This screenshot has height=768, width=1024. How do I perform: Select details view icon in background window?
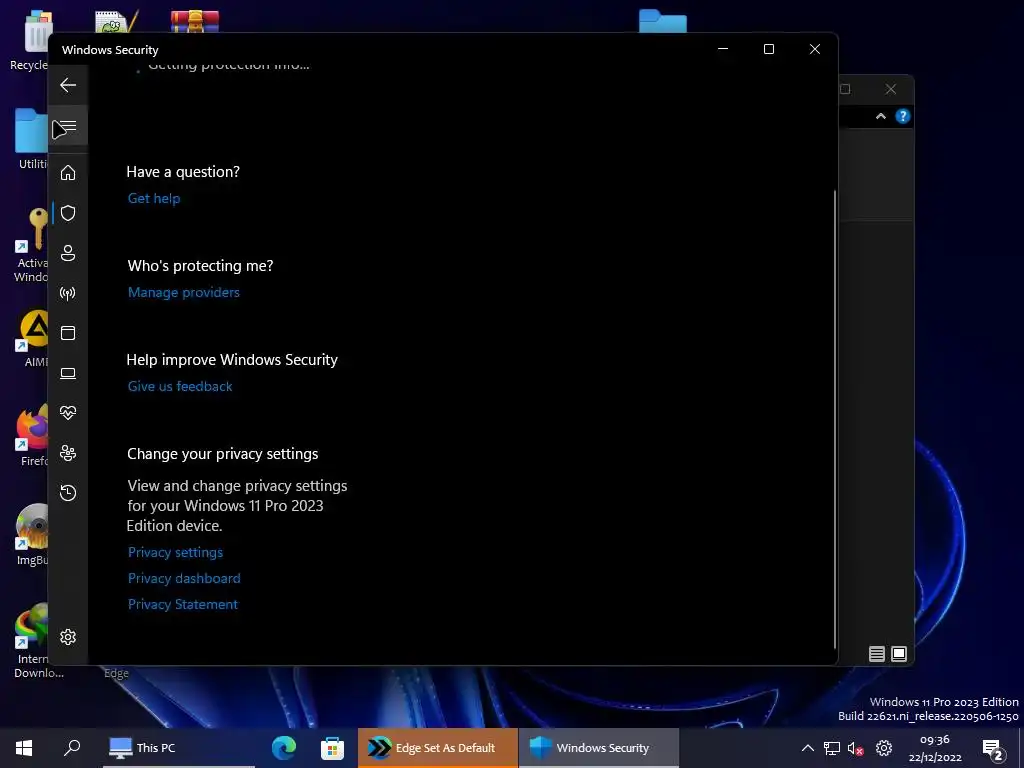tap(877, 654)
